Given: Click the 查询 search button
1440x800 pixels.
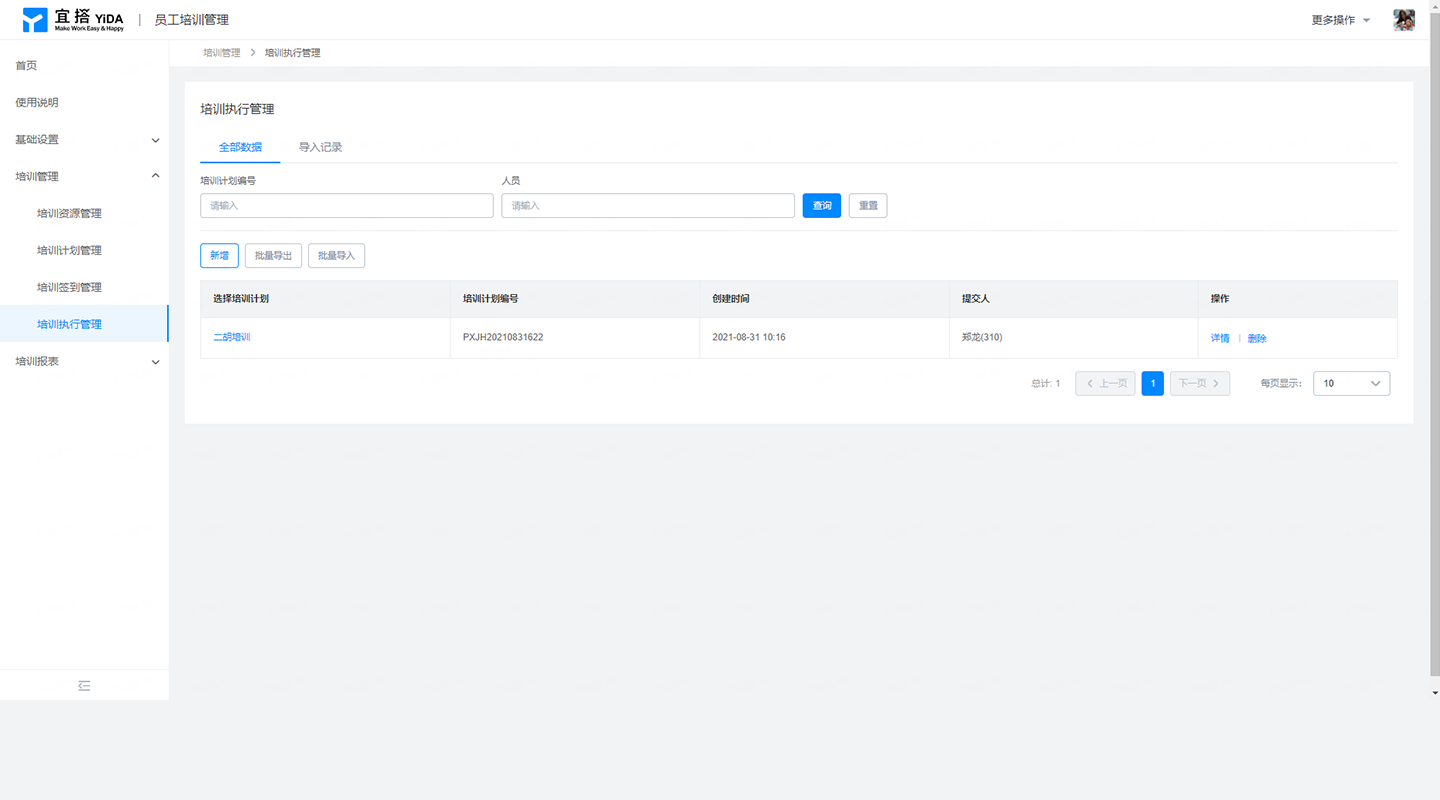Looking at the screenshot, I should click(x=822, y=205).
